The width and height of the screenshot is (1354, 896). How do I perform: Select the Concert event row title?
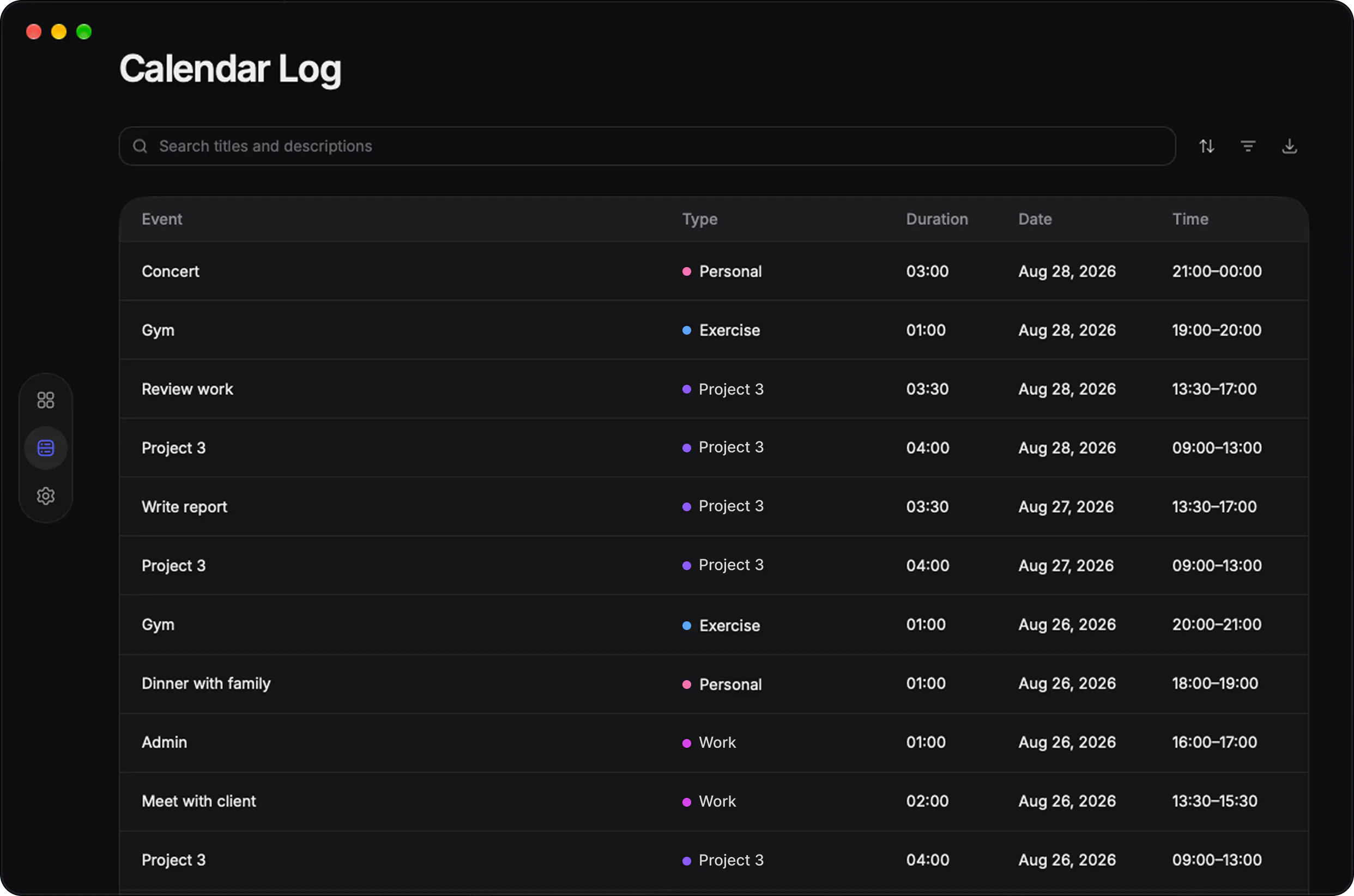tap(170, 271)
